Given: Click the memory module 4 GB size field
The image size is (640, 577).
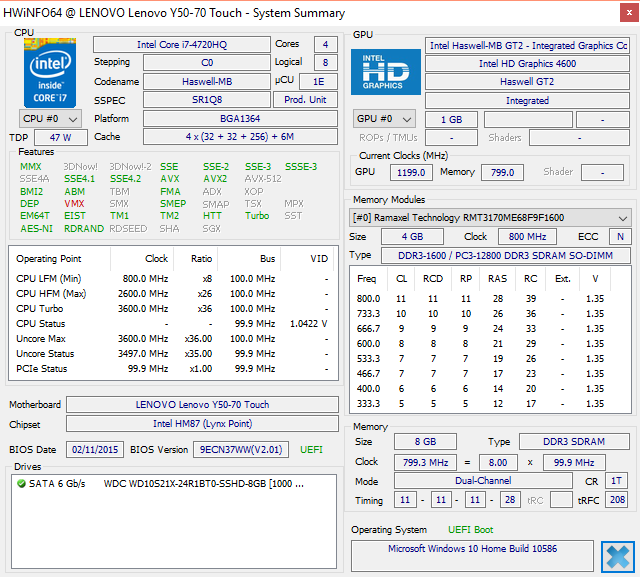Looking at the screenshot, I should coord(412,237).
